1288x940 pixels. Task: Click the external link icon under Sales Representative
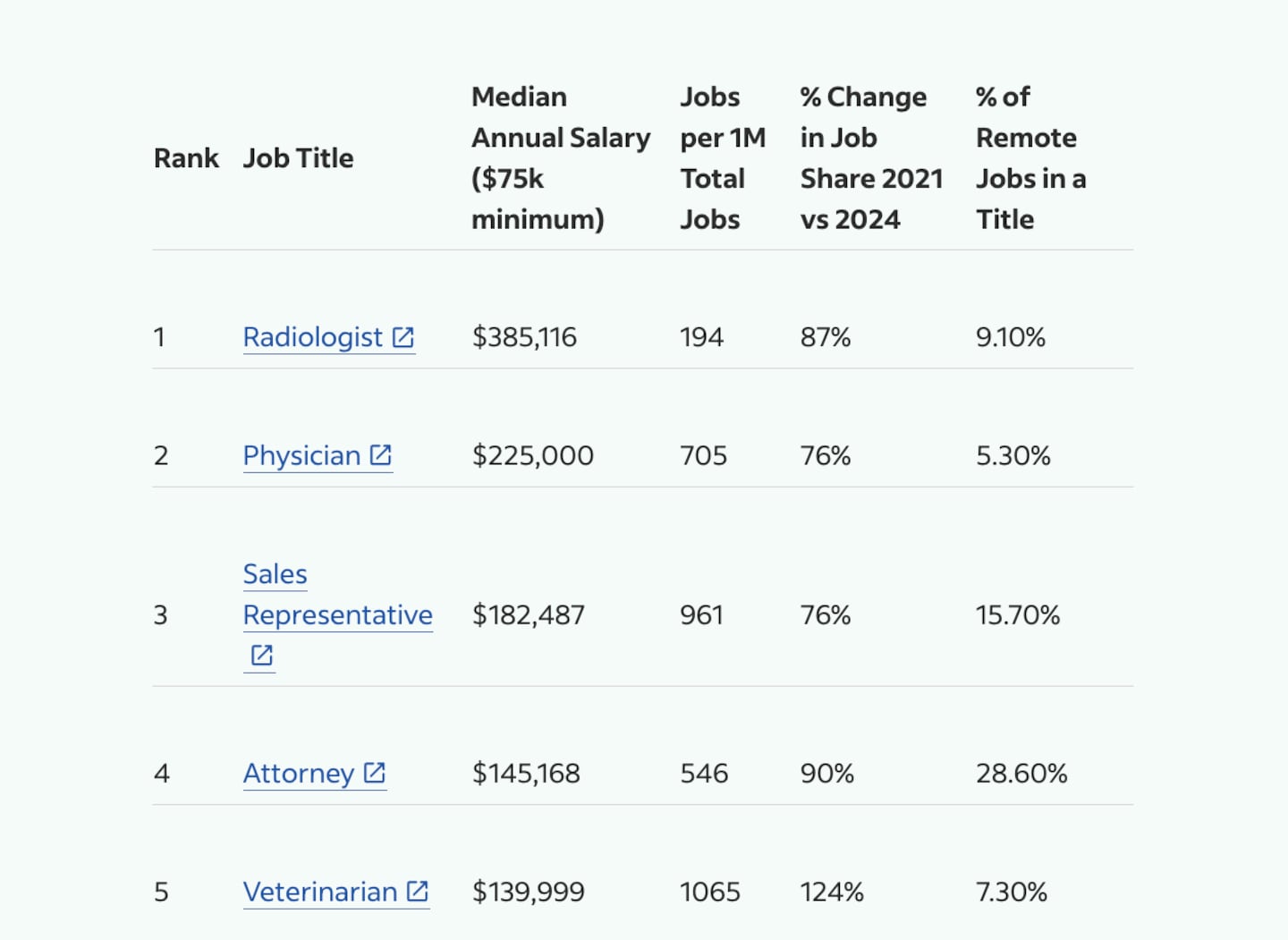261,656
